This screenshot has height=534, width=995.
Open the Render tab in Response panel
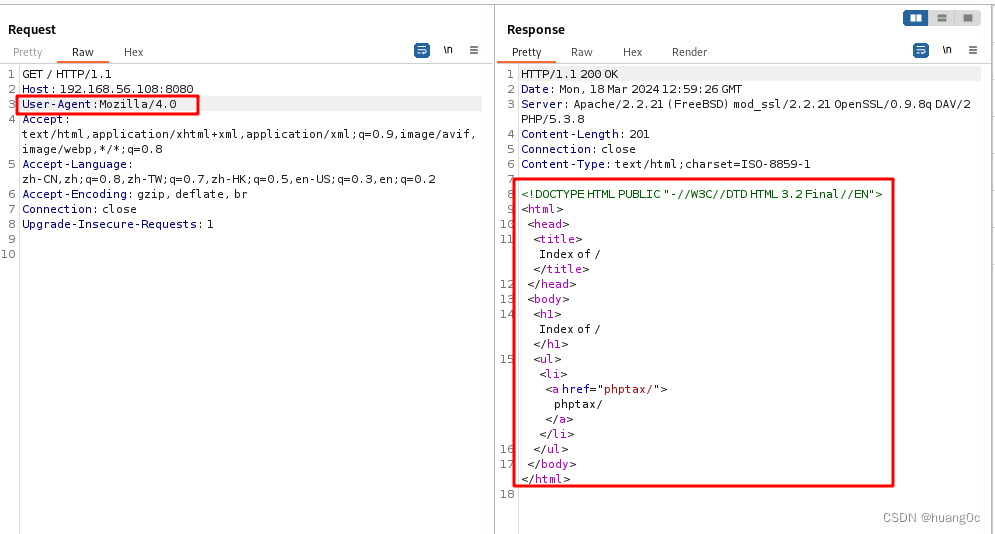click(689, 52)
